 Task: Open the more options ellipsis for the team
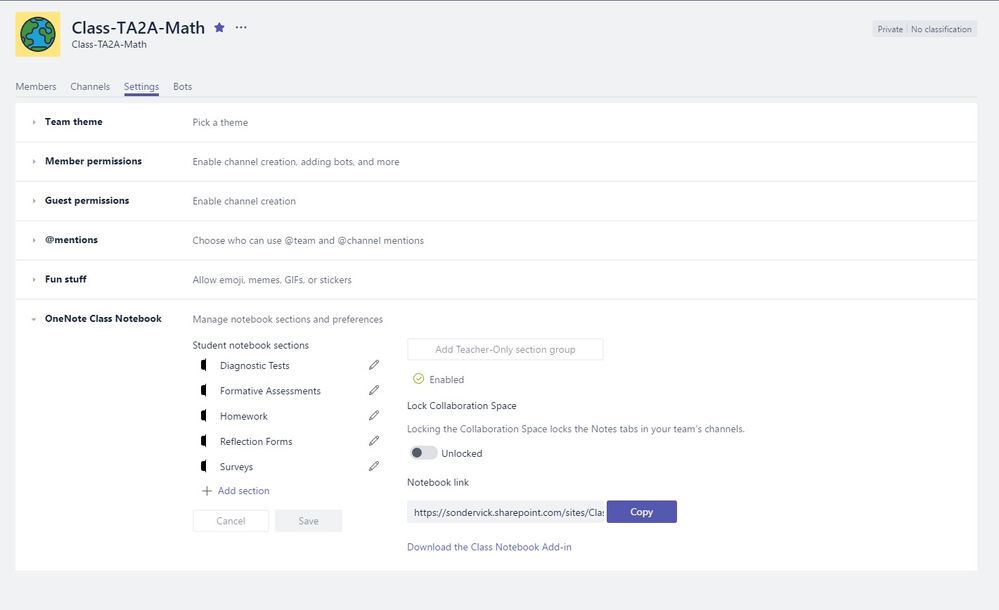(x=241, y=28)
